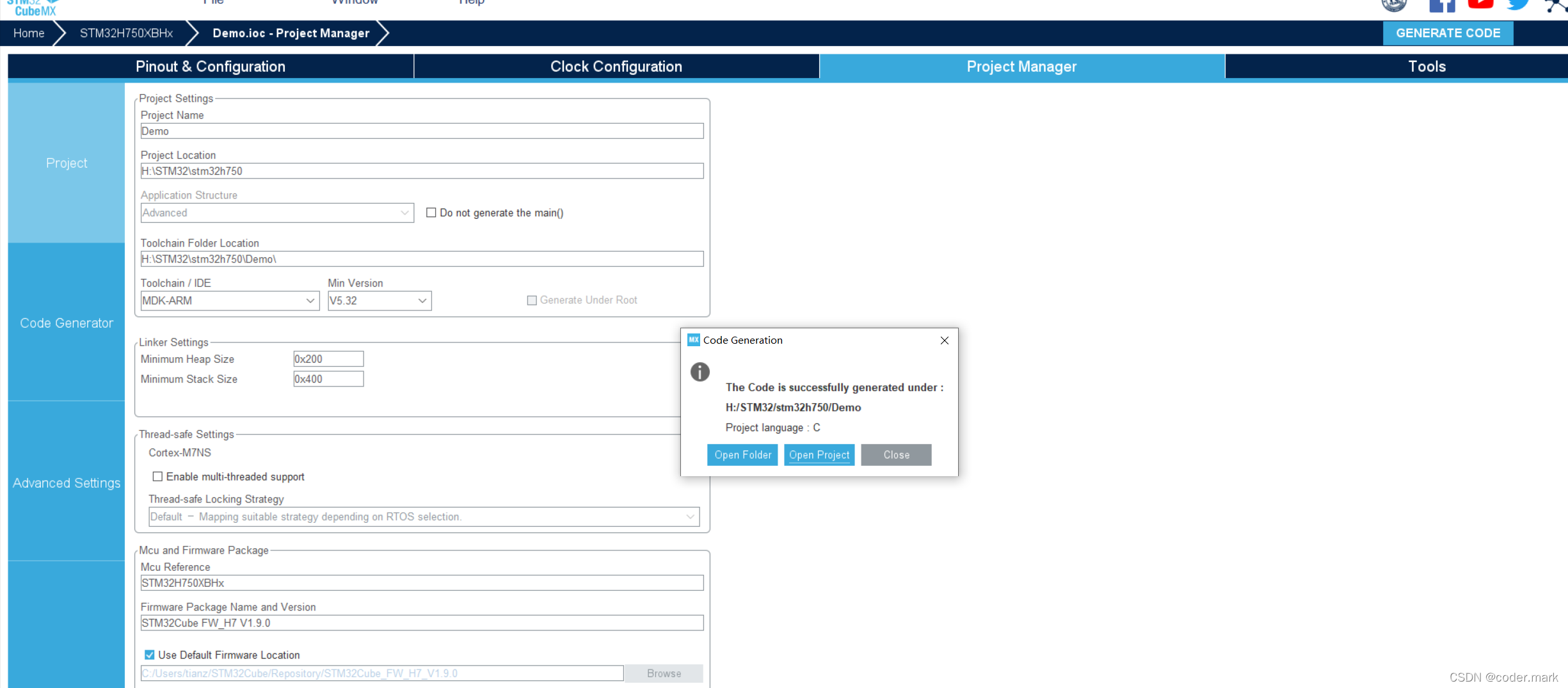Click the H:/STM32/stm32h750/Demo path in dialog

tap(793, 408)
